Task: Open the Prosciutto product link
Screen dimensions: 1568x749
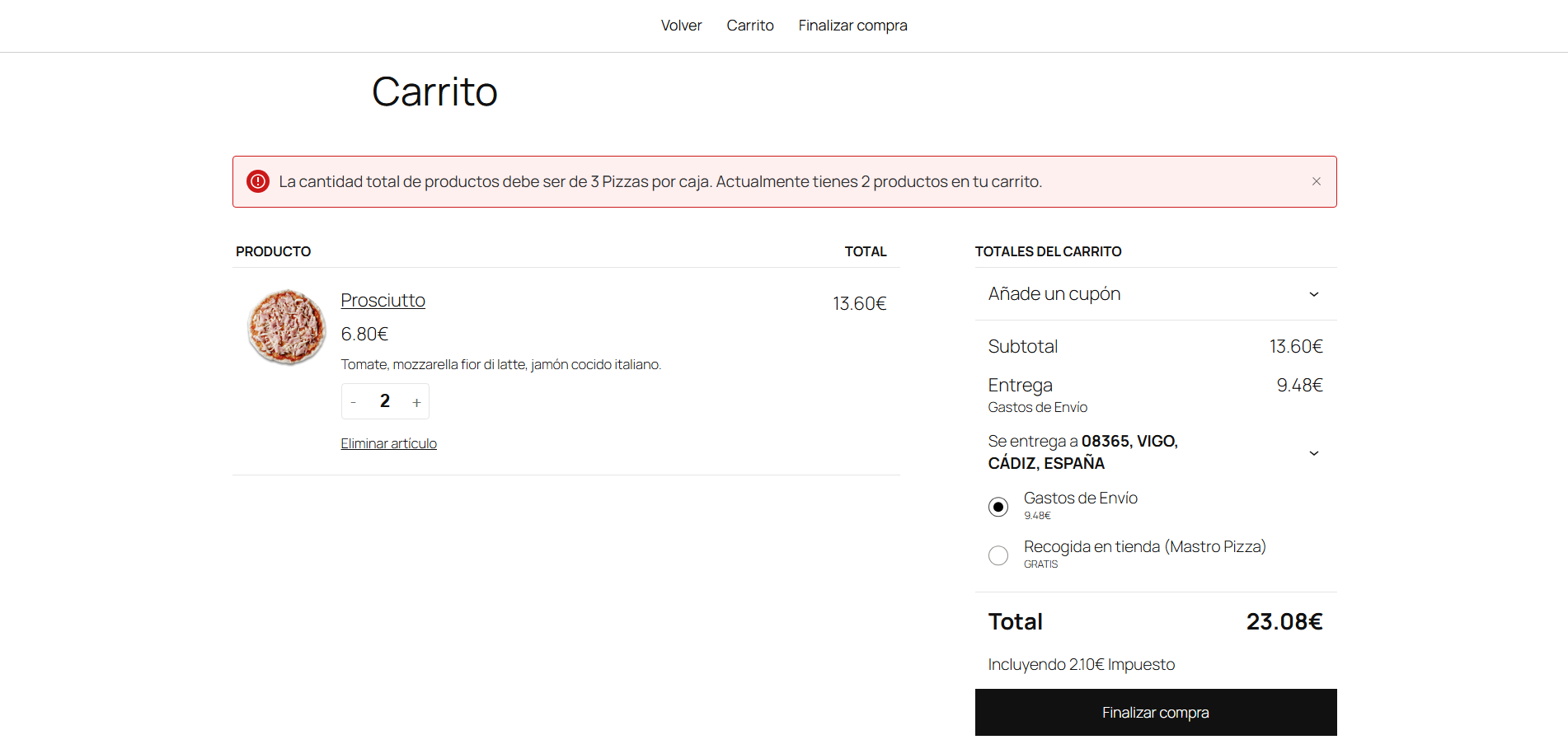Action: [383, 301]
